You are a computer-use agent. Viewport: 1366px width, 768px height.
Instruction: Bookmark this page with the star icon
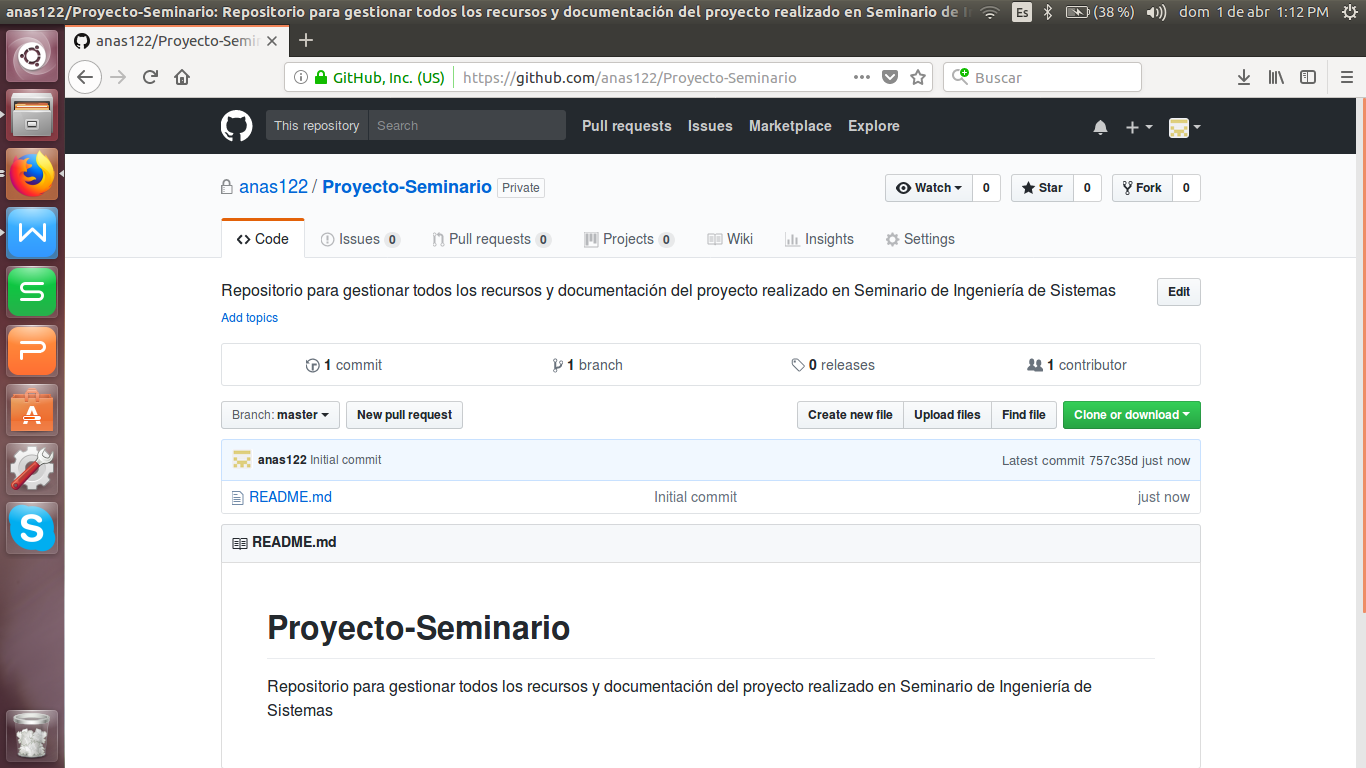tap(918, 77)
